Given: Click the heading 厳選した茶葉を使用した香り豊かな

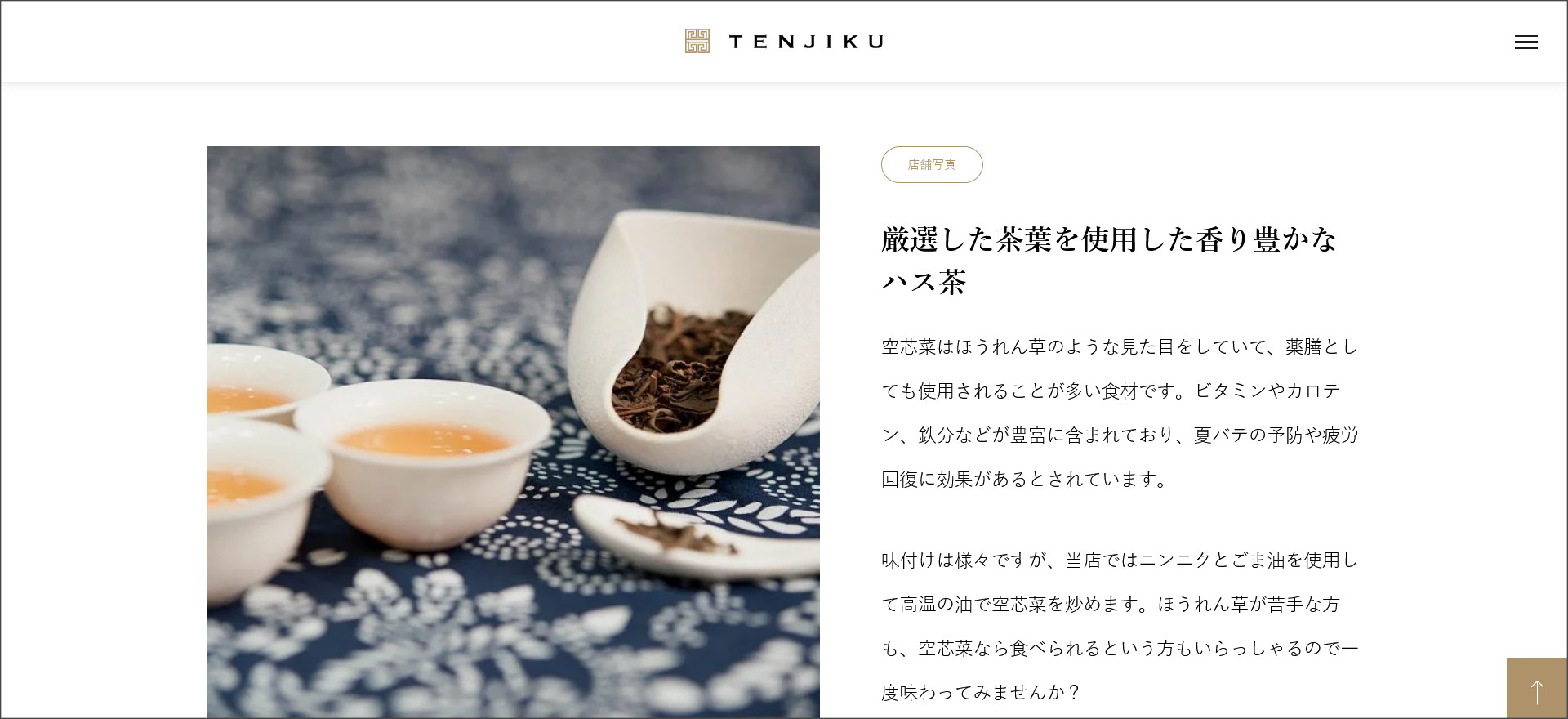Looking at the screenshot, I should (1108, 239).
